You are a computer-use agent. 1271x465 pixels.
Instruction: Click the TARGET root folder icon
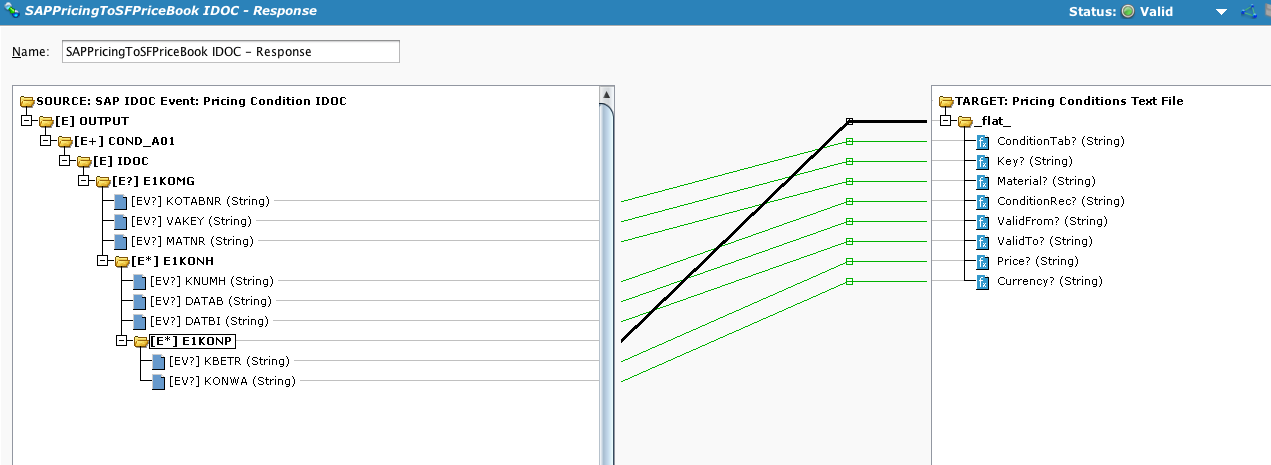946,101
